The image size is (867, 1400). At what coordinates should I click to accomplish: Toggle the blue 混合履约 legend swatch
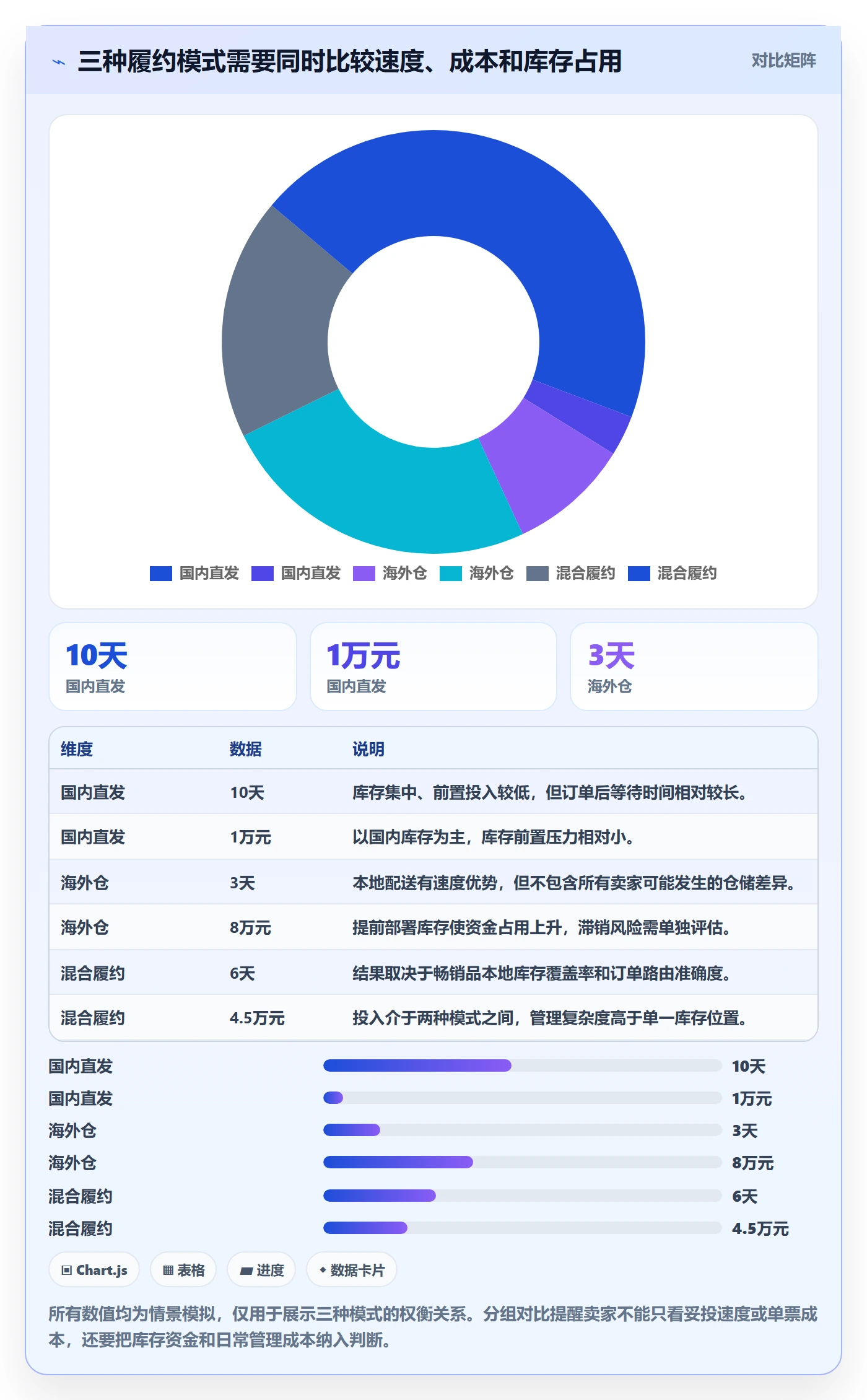(639, 574)
